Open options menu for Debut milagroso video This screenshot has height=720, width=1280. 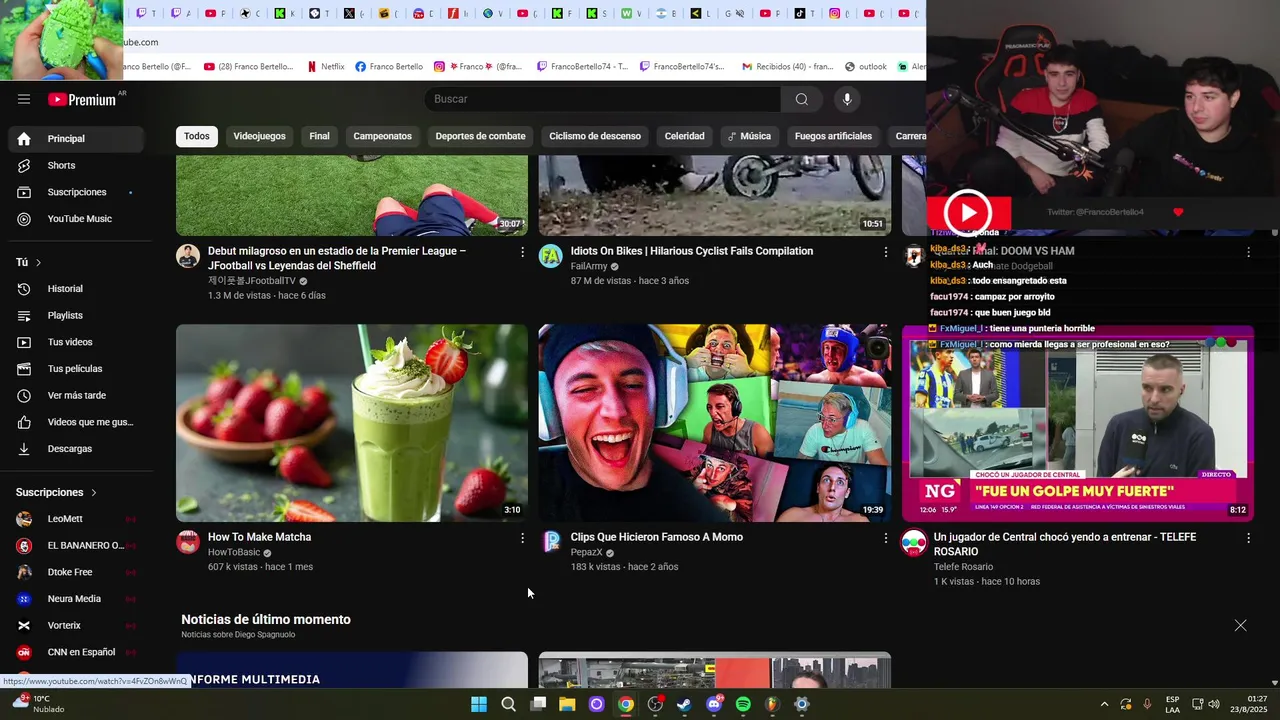coord(522,252)
